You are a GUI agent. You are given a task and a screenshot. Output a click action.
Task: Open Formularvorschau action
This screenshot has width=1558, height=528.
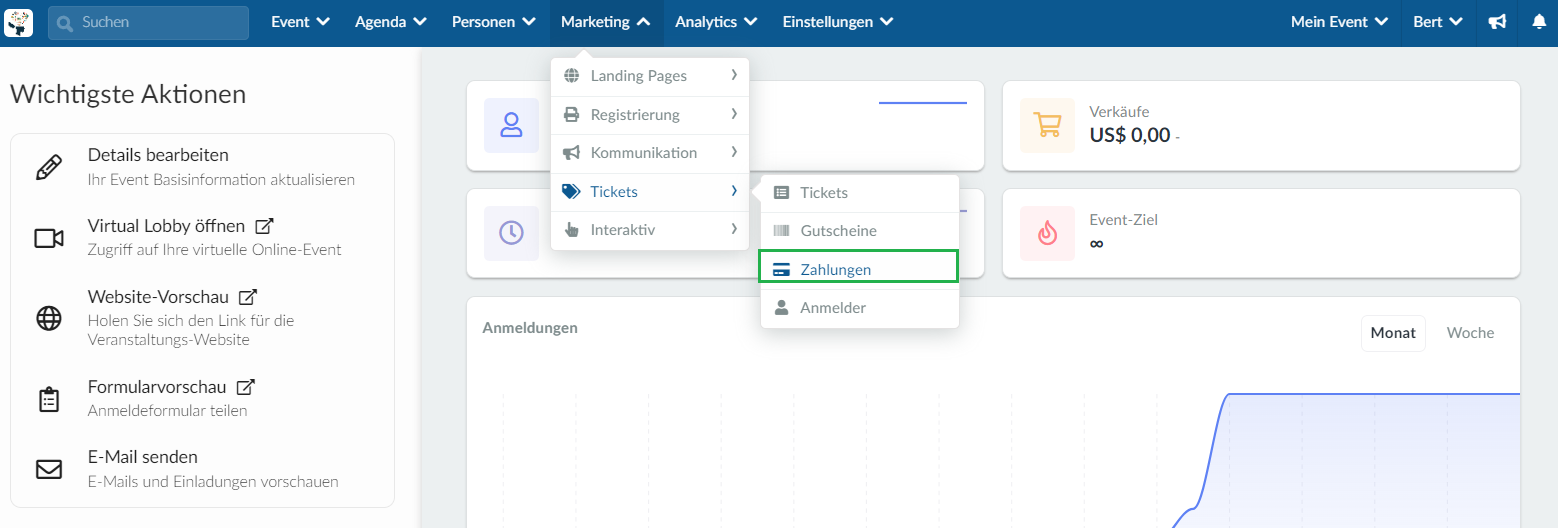click(203, 398)
